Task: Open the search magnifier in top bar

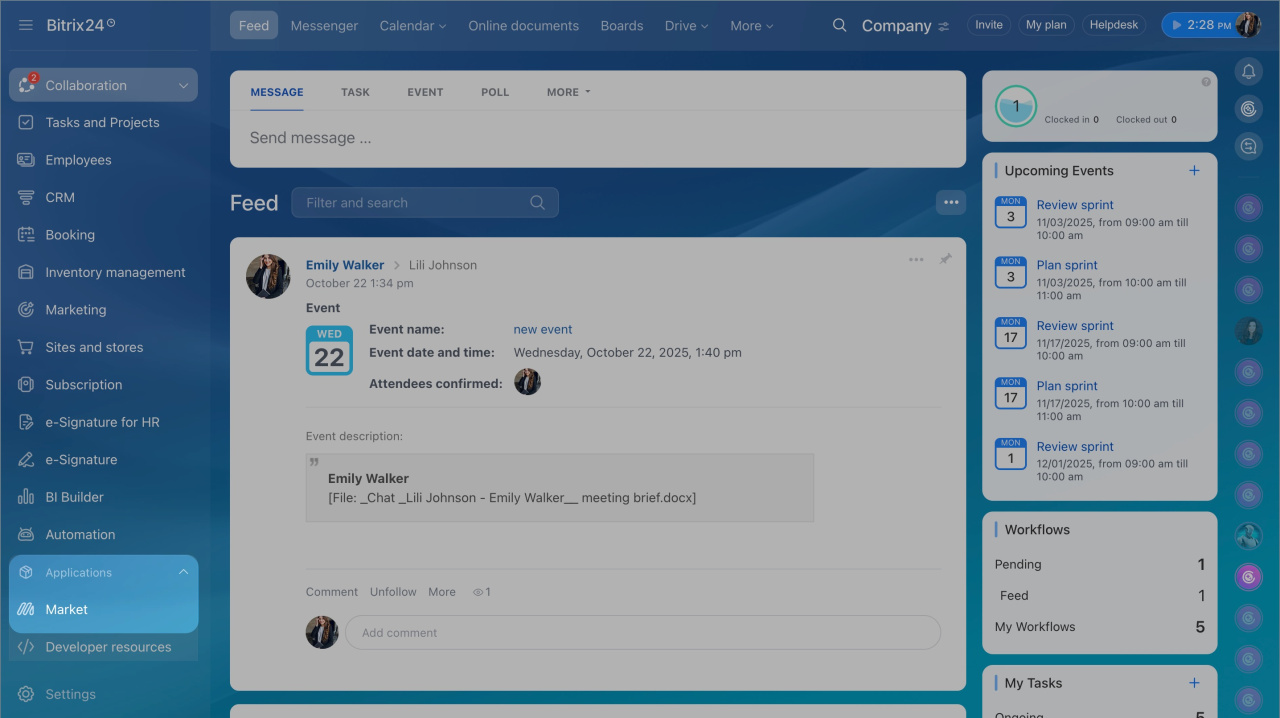Action: [839, 25]
